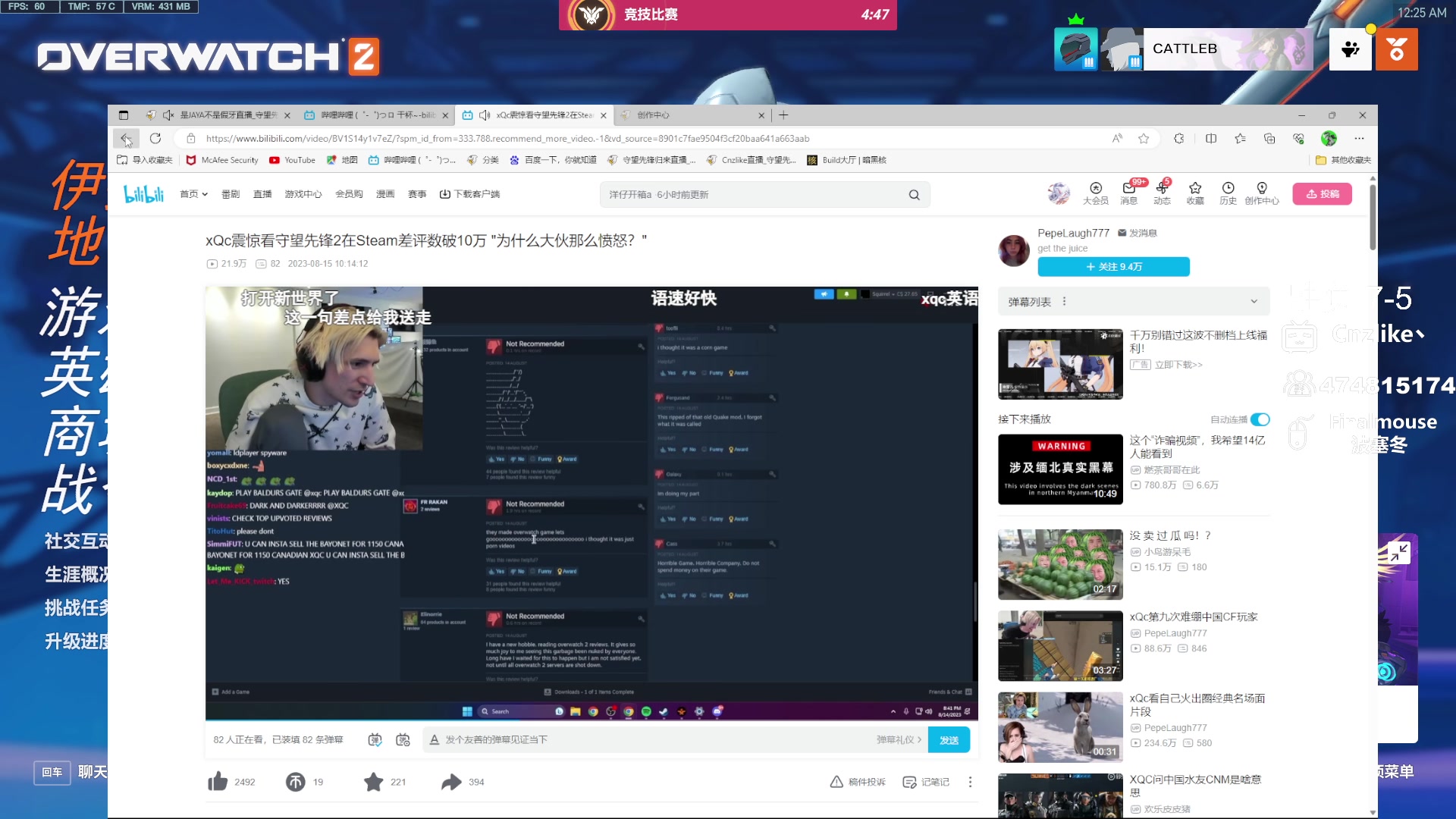Screen dimensions: 1456x819
Task: Toggle the 自动连播 autoplay switch
Action: (x=1260, y=419)
